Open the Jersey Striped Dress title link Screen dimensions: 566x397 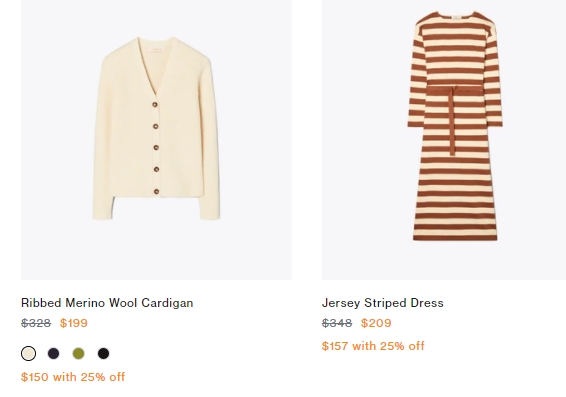click(383, 303)
